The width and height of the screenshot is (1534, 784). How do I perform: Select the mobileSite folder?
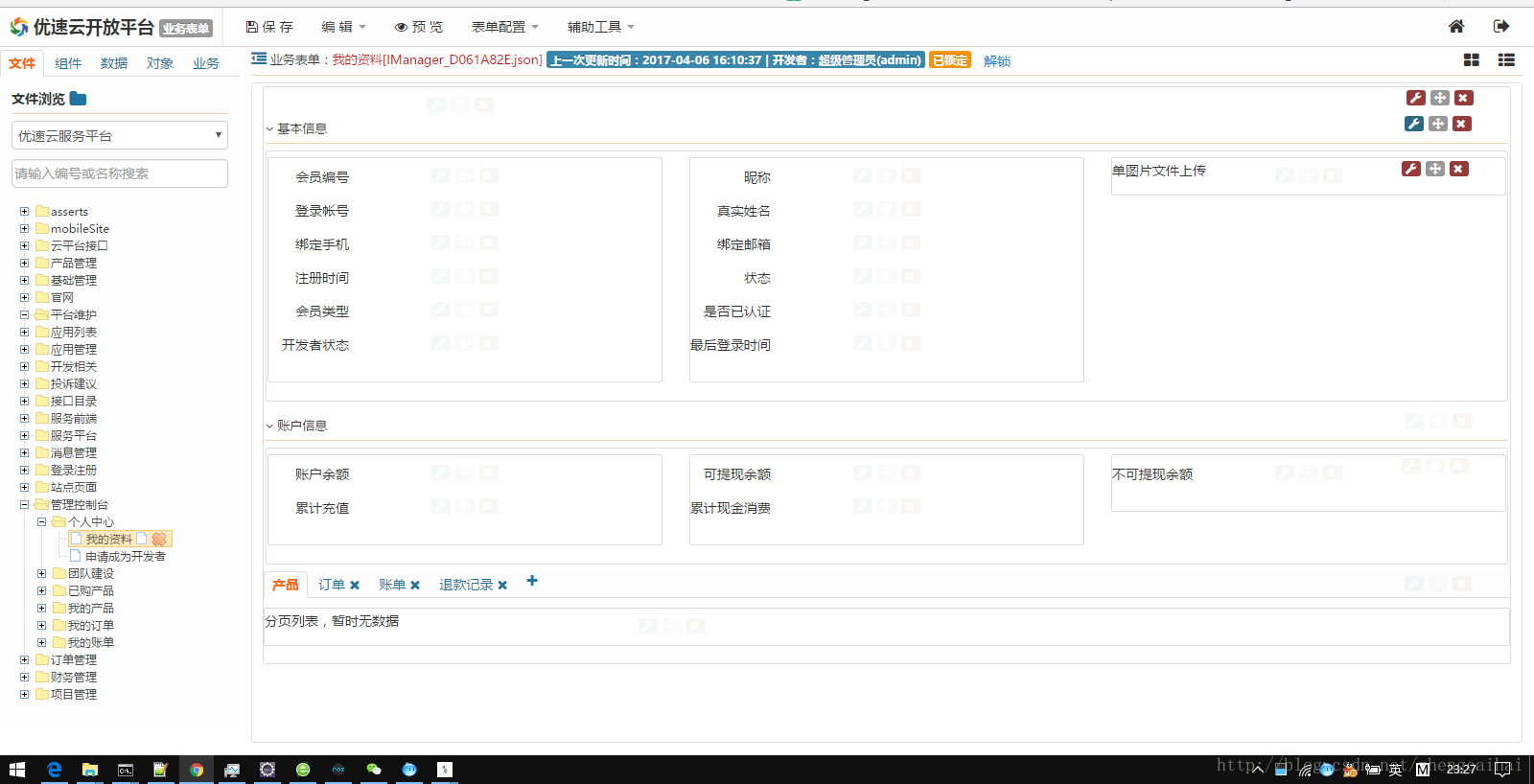coord(80,228)
